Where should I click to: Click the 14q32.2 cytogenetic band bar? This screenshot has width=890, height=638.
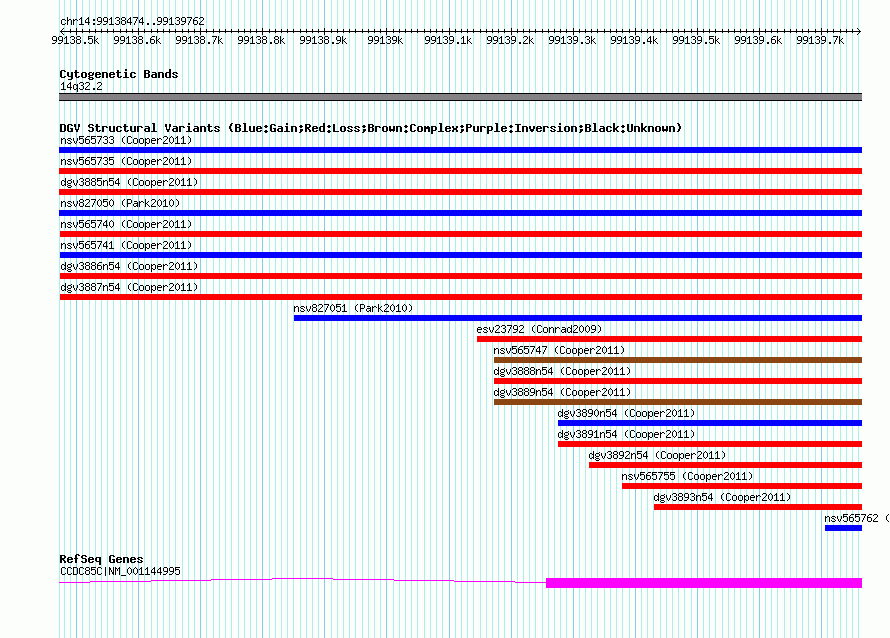(x=460, y=97)
